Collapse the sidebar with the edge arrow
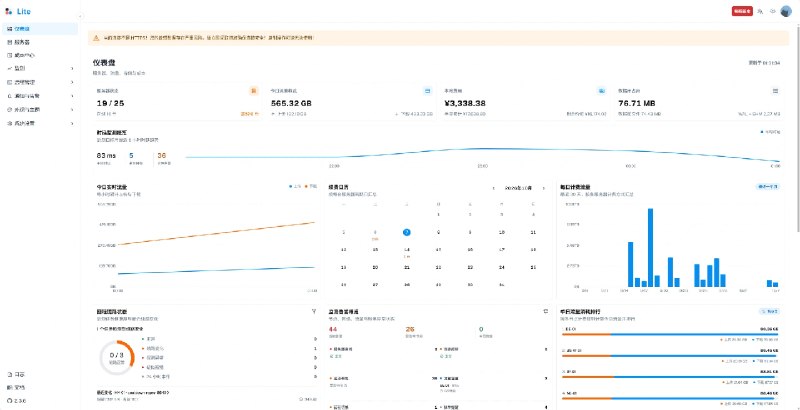Image resolution: width=800 pixels, height=410 pixels. [80, 17]
